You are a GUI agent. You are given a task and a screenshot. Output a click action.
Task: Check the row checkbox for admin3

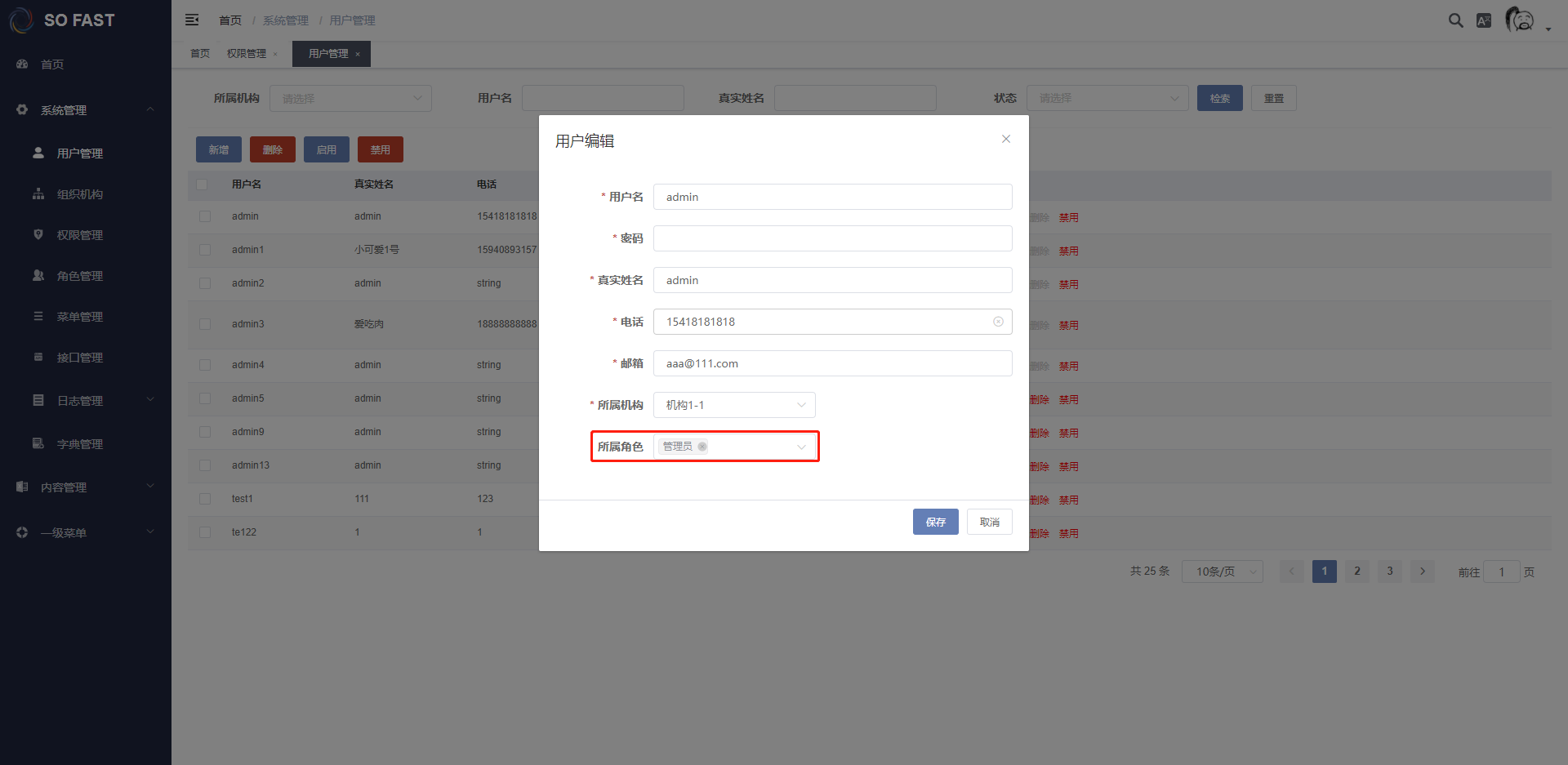coord(205,324)
